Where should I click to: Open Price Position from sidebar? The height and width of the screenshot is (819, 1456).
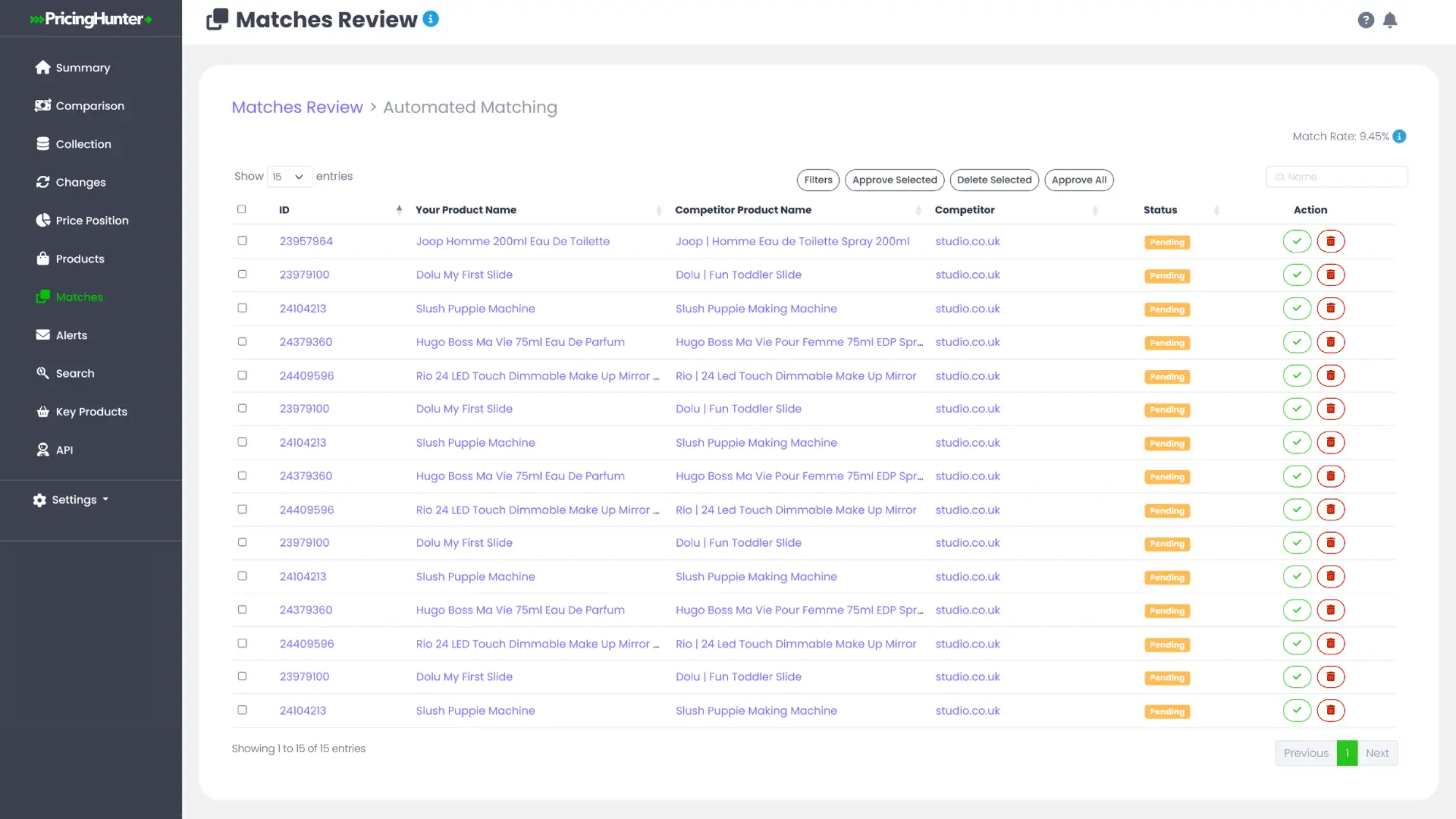91,221
